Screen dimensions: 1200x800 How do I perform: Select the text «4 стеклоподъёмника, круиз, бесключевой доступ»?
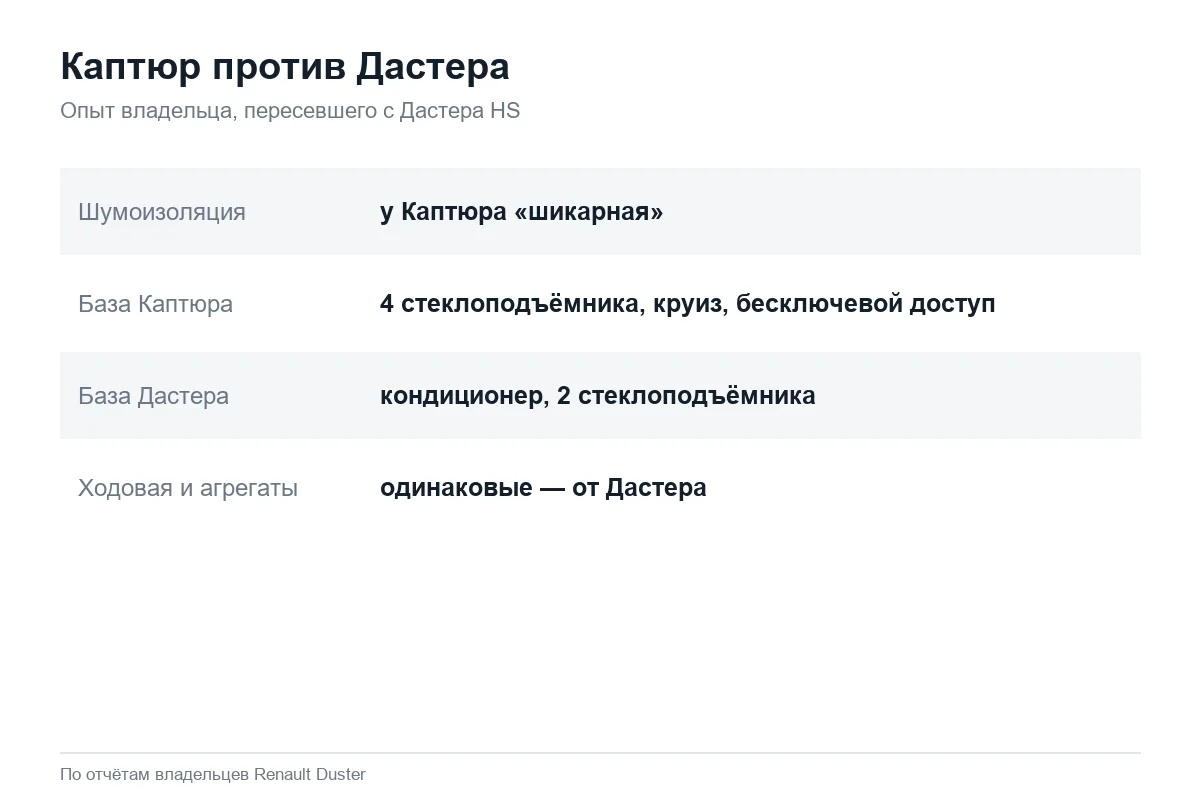[x=688, y=304]
